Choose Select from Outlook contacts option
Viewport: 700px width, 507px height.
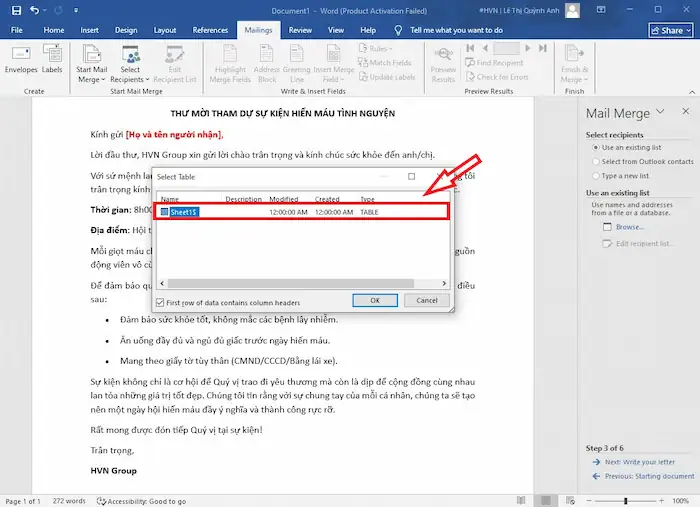[x=596, y=161]
